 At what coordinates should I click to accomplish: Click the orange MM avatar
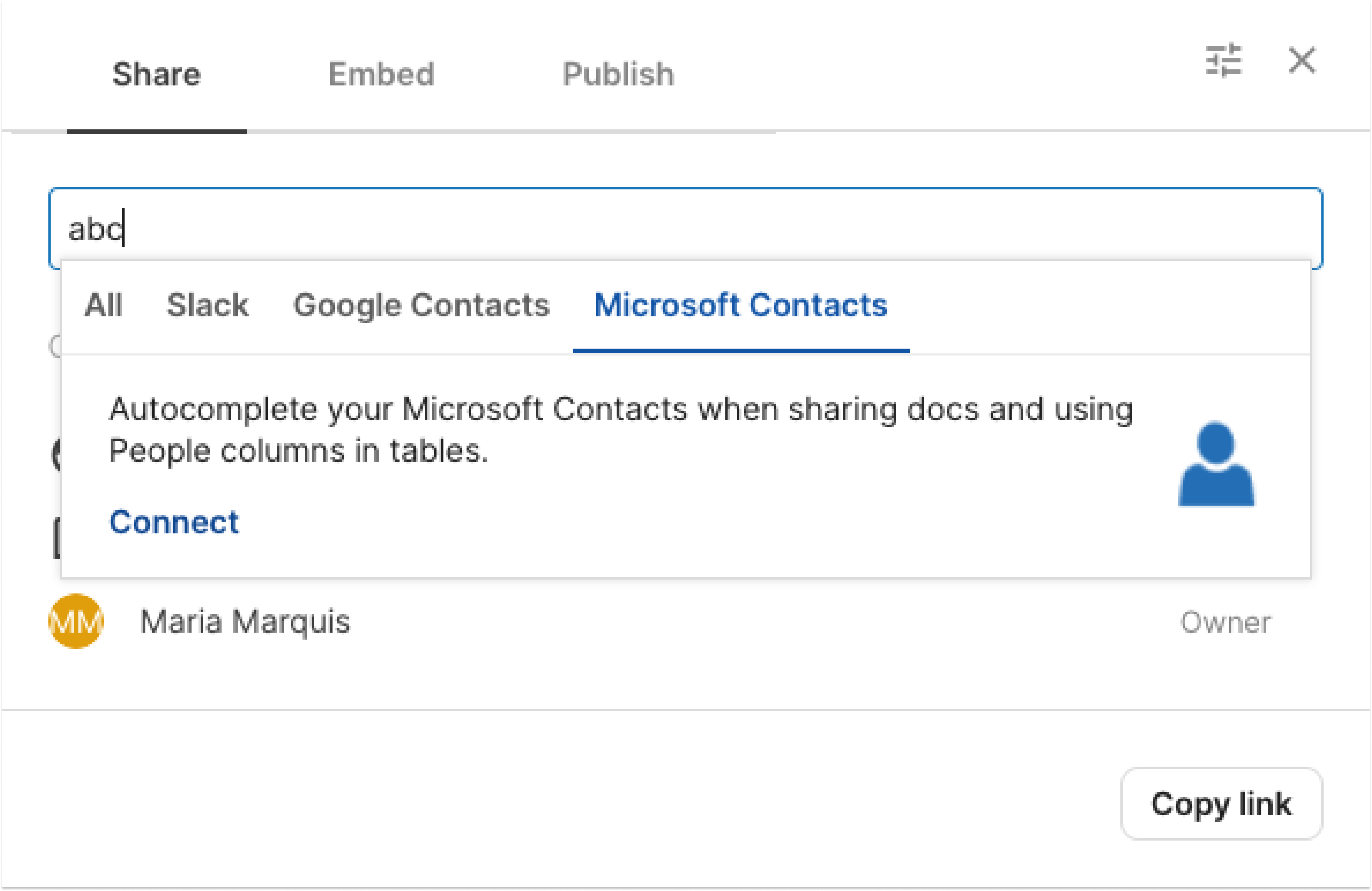[76, 621]
